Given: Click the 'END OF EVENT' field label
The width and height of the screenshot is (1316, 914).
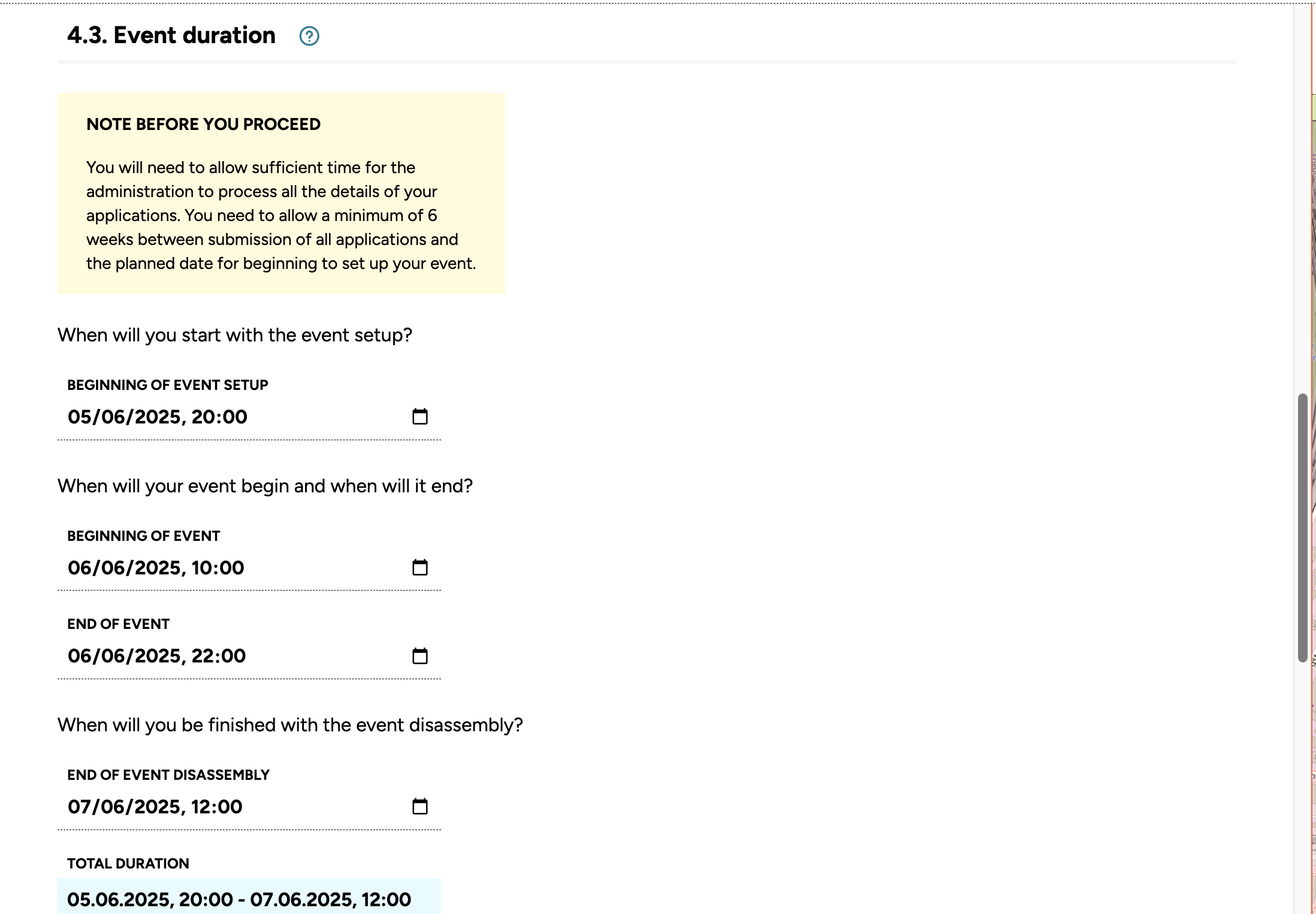Looking at the screenshot, I should [118, 624].
